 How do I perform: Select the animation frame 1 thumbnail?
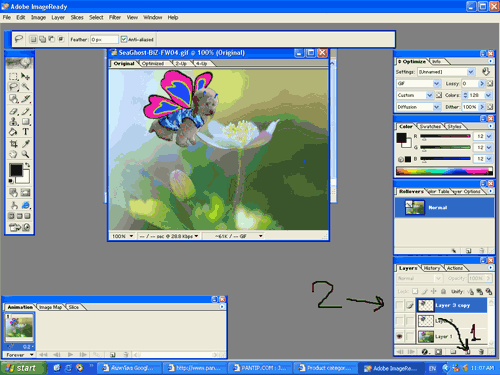tap(20, 328)
